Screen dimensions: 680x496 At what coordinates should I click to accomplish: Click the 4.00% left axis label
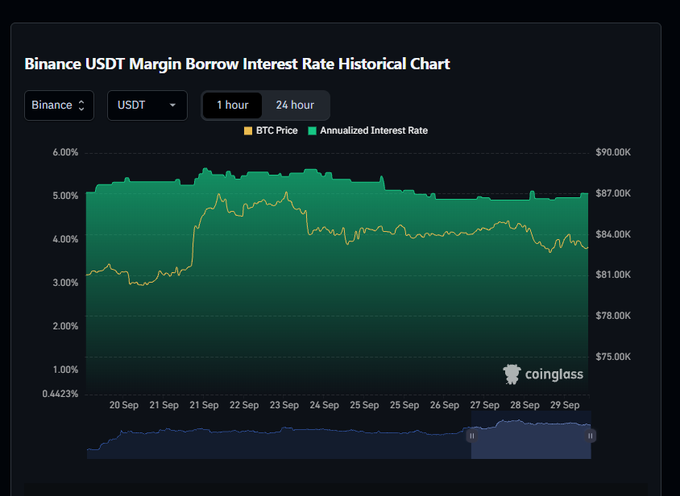[x=65, y=239]
